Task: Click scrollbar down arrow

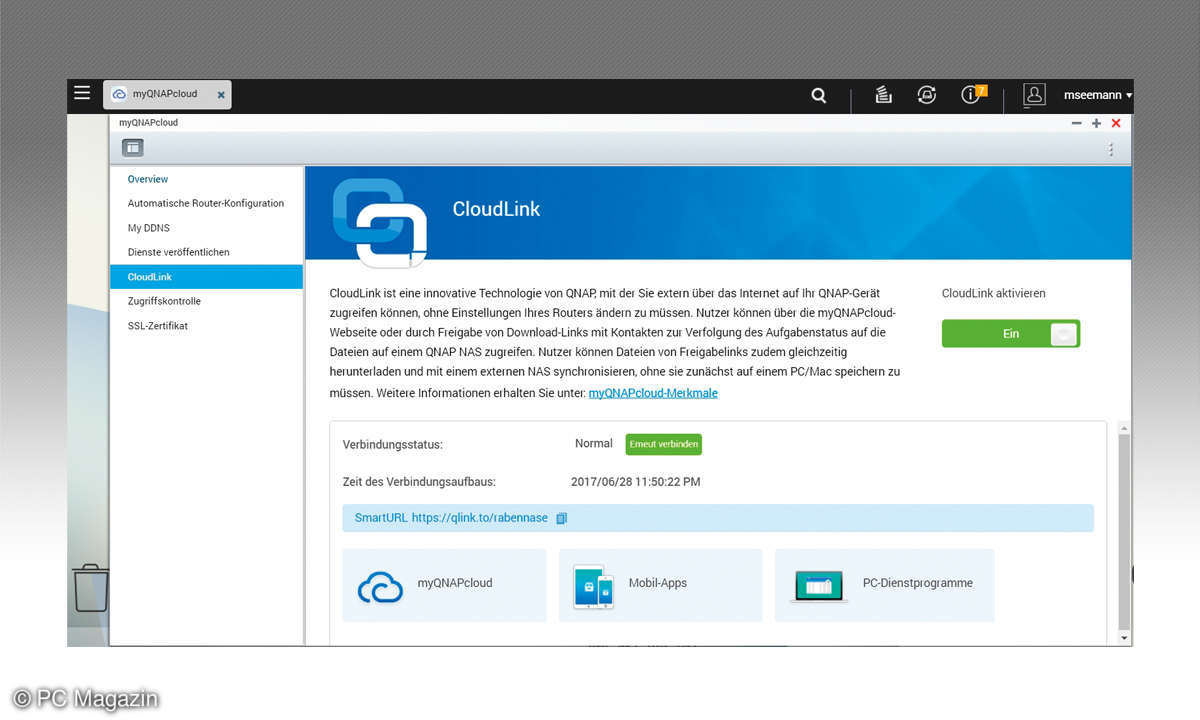Action: tap(1124, 638)
